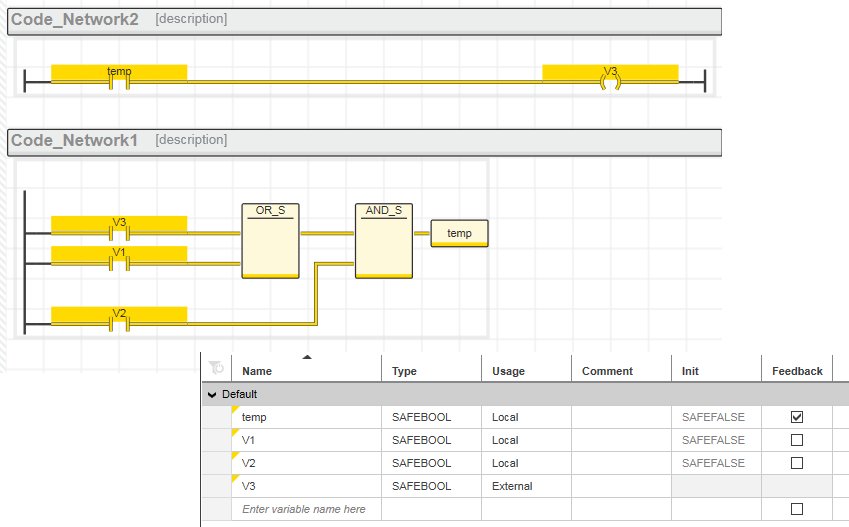Click the [description] text of Code_Network1
849x527 pixels.
pyautogui.click(x=191, y=140)
